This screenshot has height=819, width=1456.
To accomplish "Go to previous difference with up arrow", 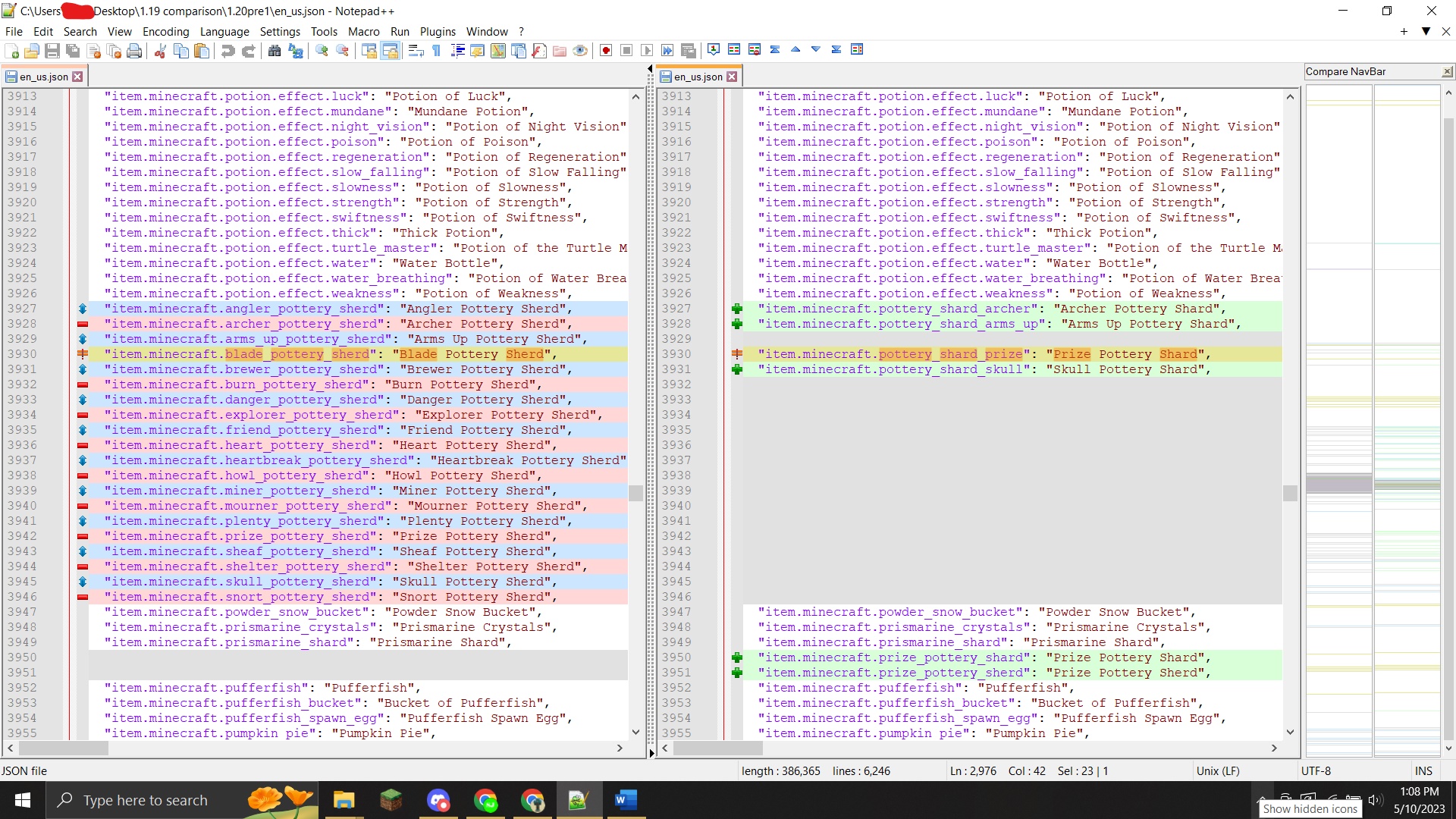I will [x=795, y=50].
